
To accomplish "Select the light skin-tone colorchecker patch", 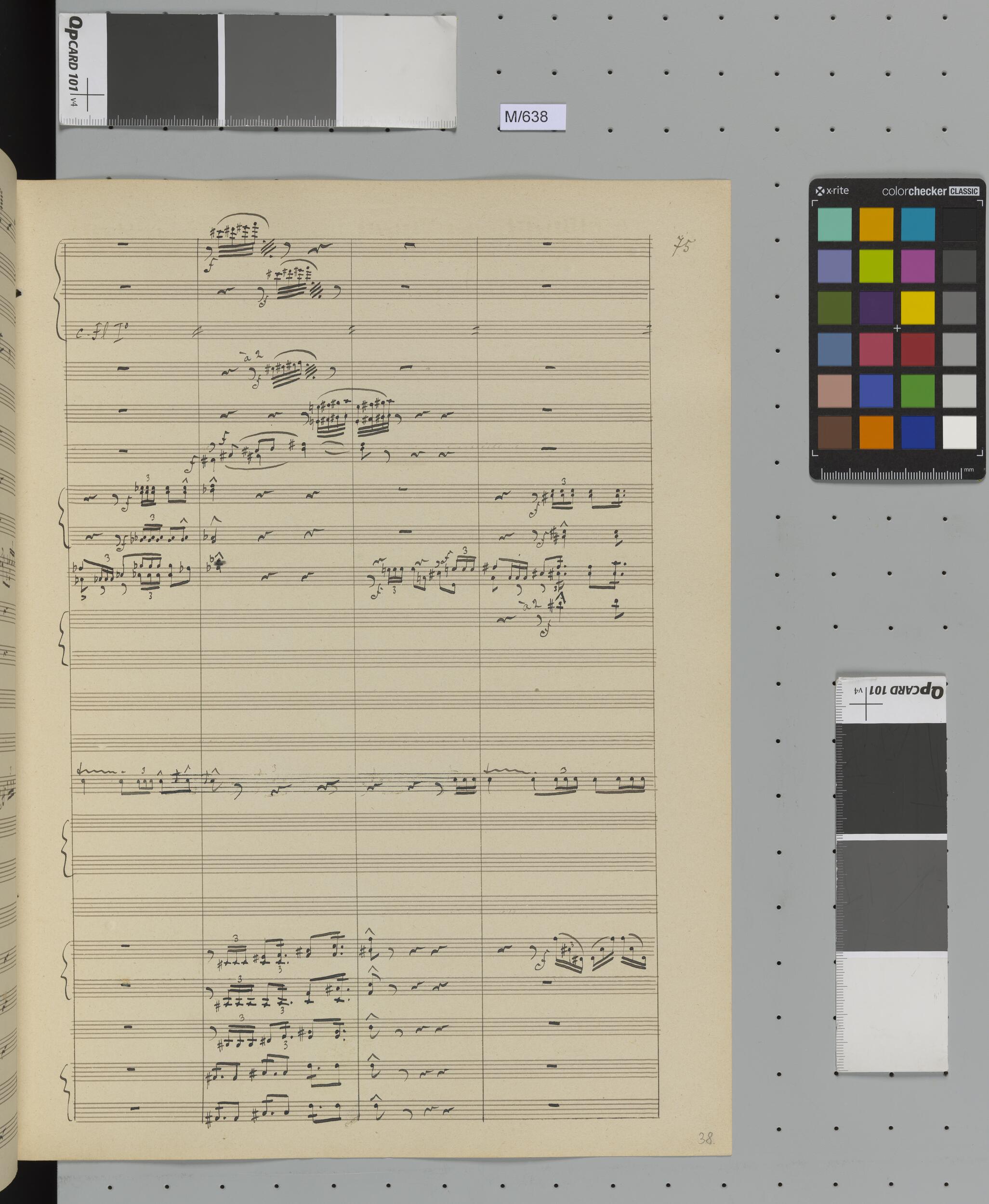I will pos(834,391).
